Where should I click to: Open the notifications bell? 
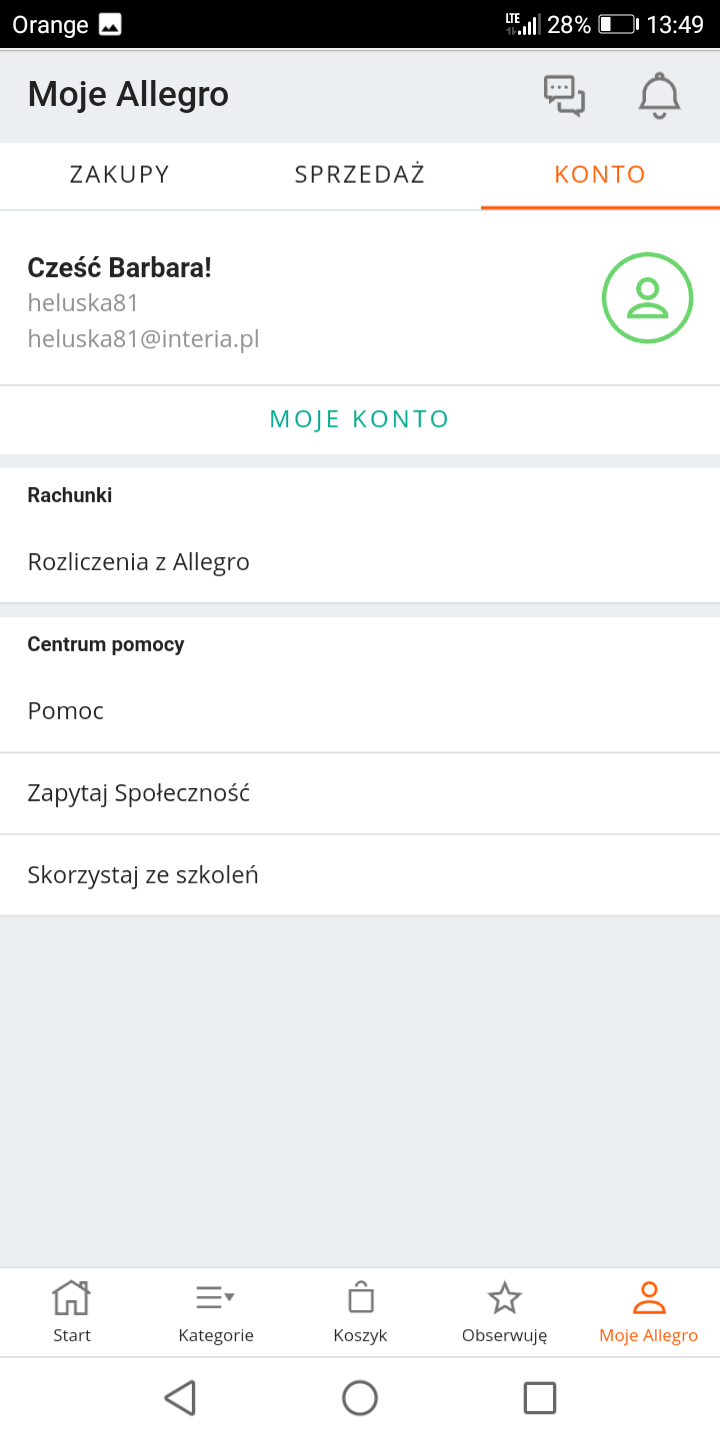tap(658, 95)
